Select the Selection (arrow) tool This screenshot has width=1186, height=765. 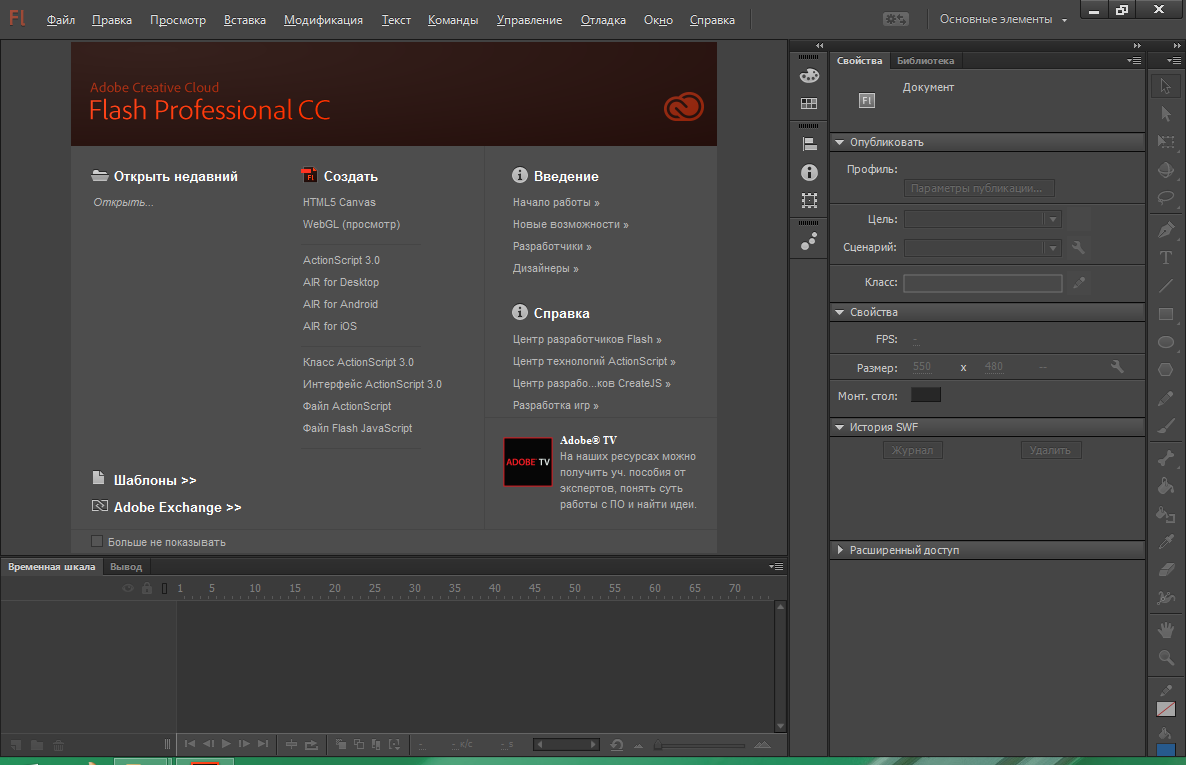(x=1166, y=86)
